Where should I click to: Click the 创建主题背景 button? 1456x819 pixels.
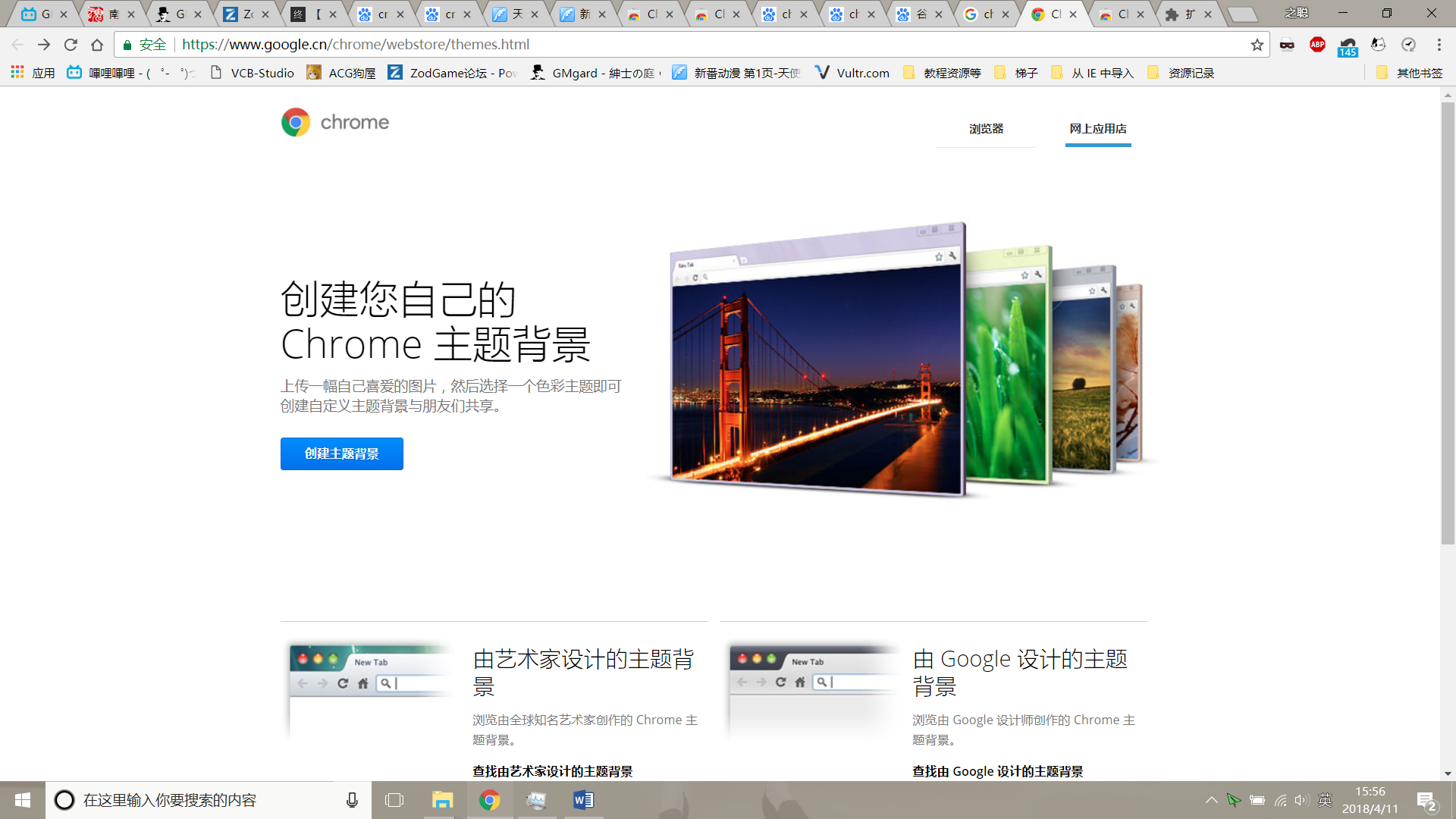[342, 453]
